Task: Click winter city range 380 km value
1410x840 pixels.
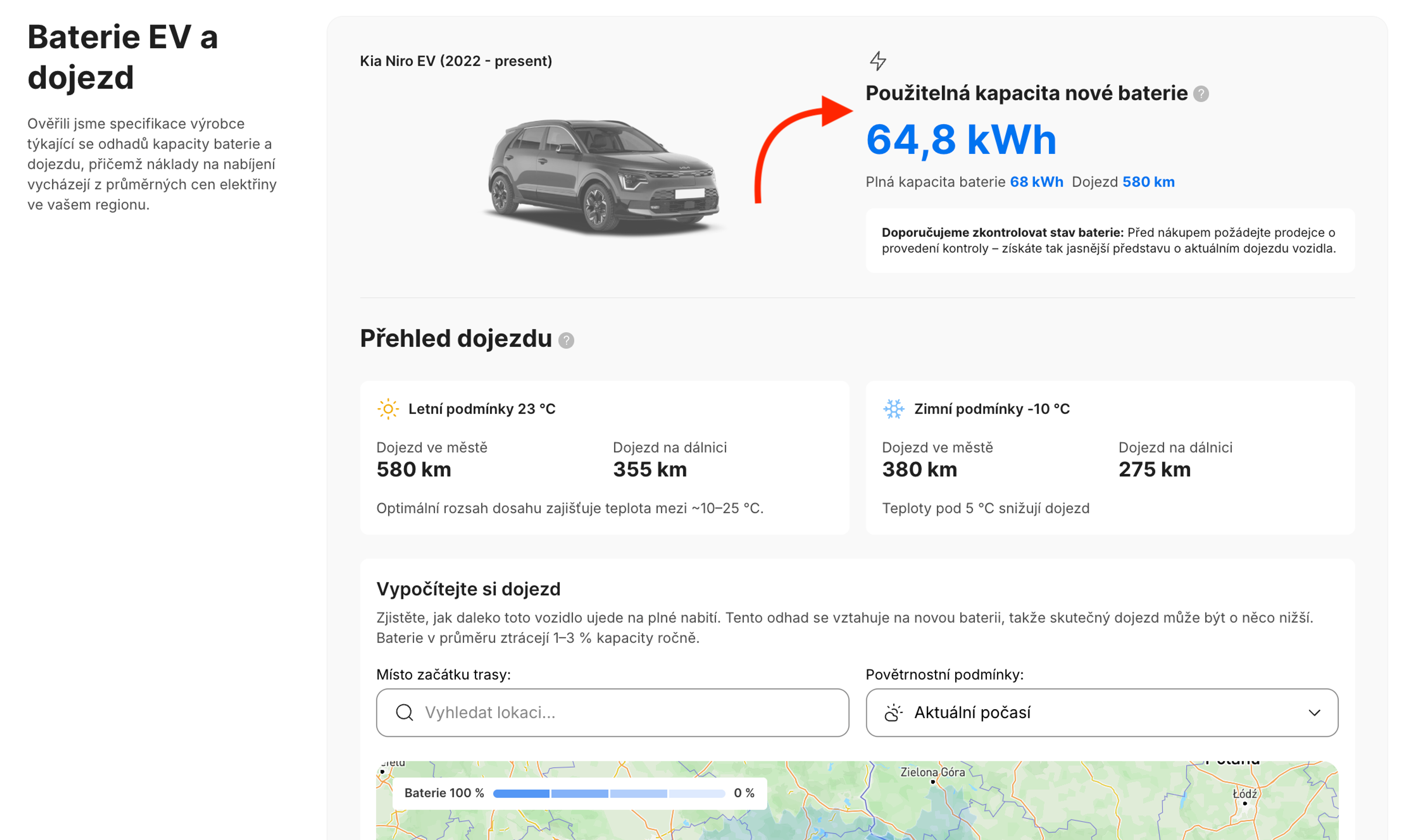Action: pyautogui.click(x=919, y=469)
